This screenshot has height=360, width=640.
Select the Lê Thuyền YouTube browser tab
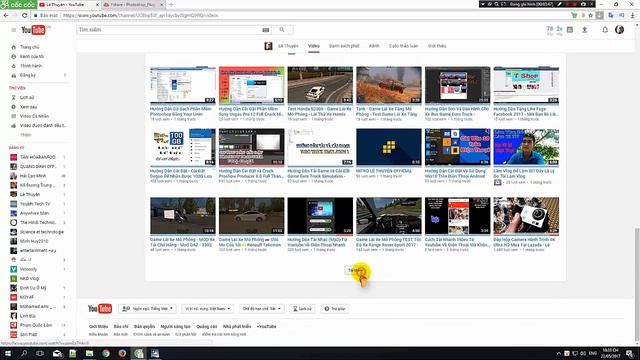68,4
